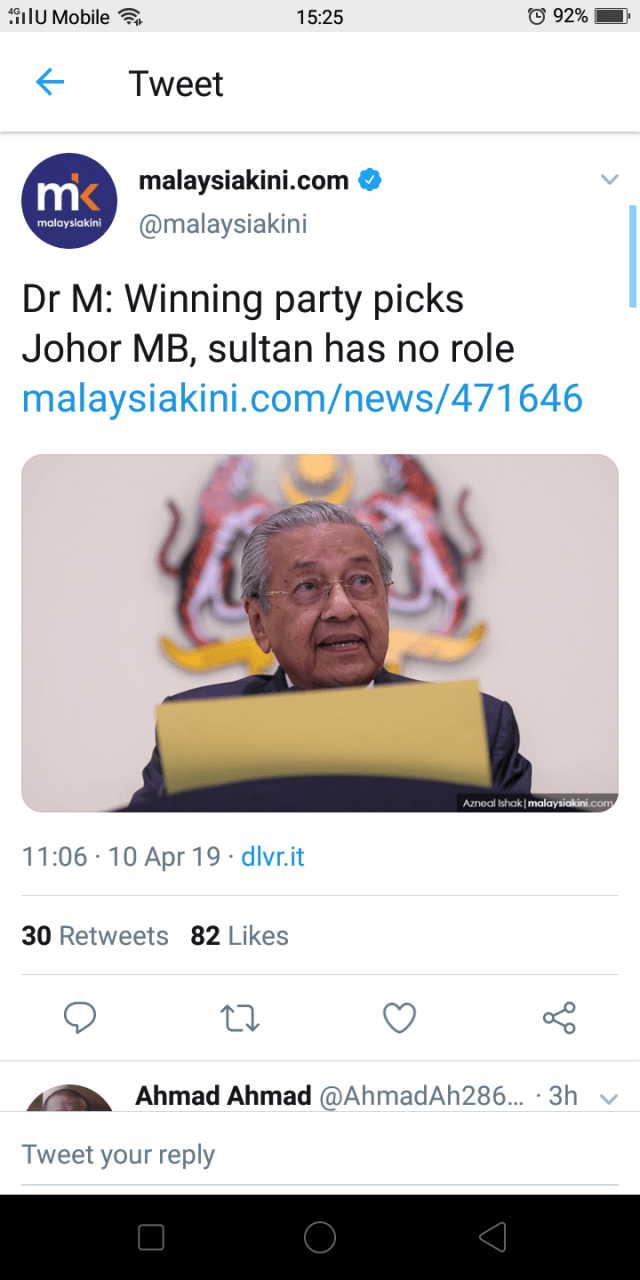This screenshot has height=1280, width=640.
Task: Tap the blue verified badge
Action: (x=371, y=181)
